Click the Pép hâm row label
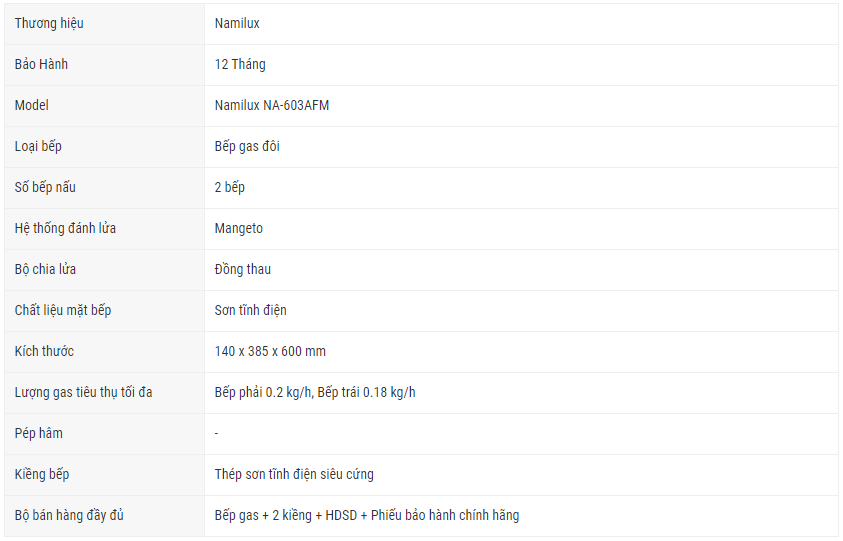Image resolution: width=843 pixels, height=541 pixels. 39,433
